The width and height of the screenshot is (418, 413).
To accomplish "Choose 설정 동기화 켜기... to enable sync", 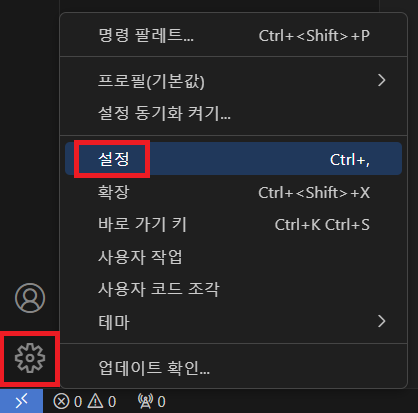I will pos(233,113).
